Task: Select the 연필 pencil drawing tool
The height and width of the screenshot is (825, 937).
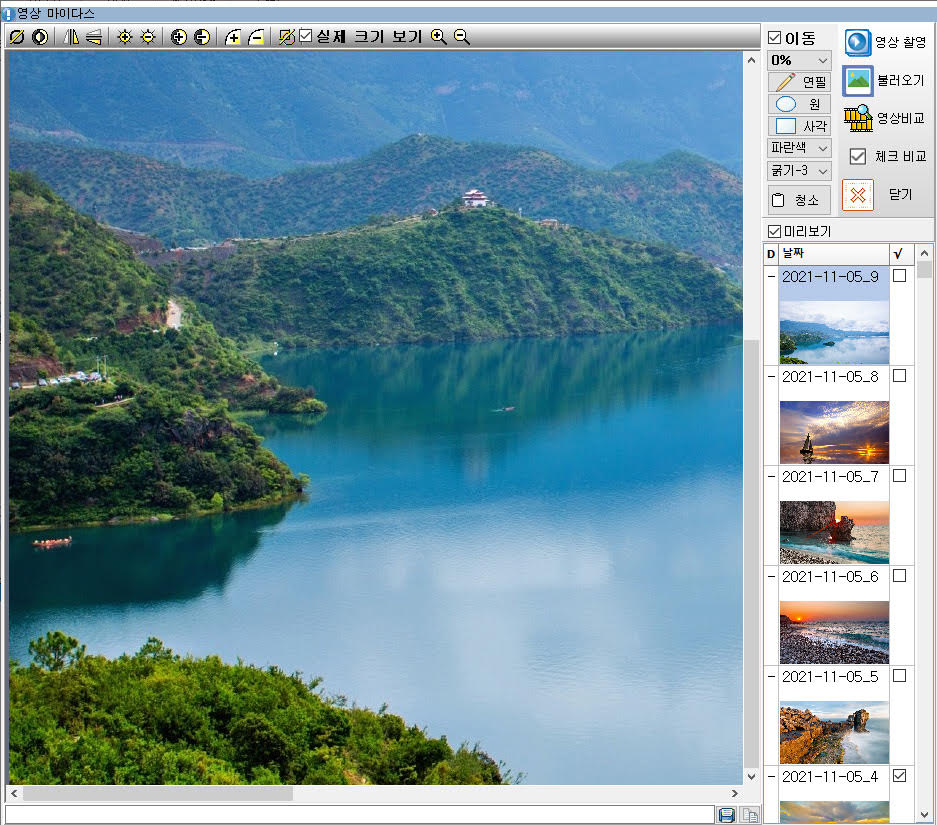Action: point(799,82)
